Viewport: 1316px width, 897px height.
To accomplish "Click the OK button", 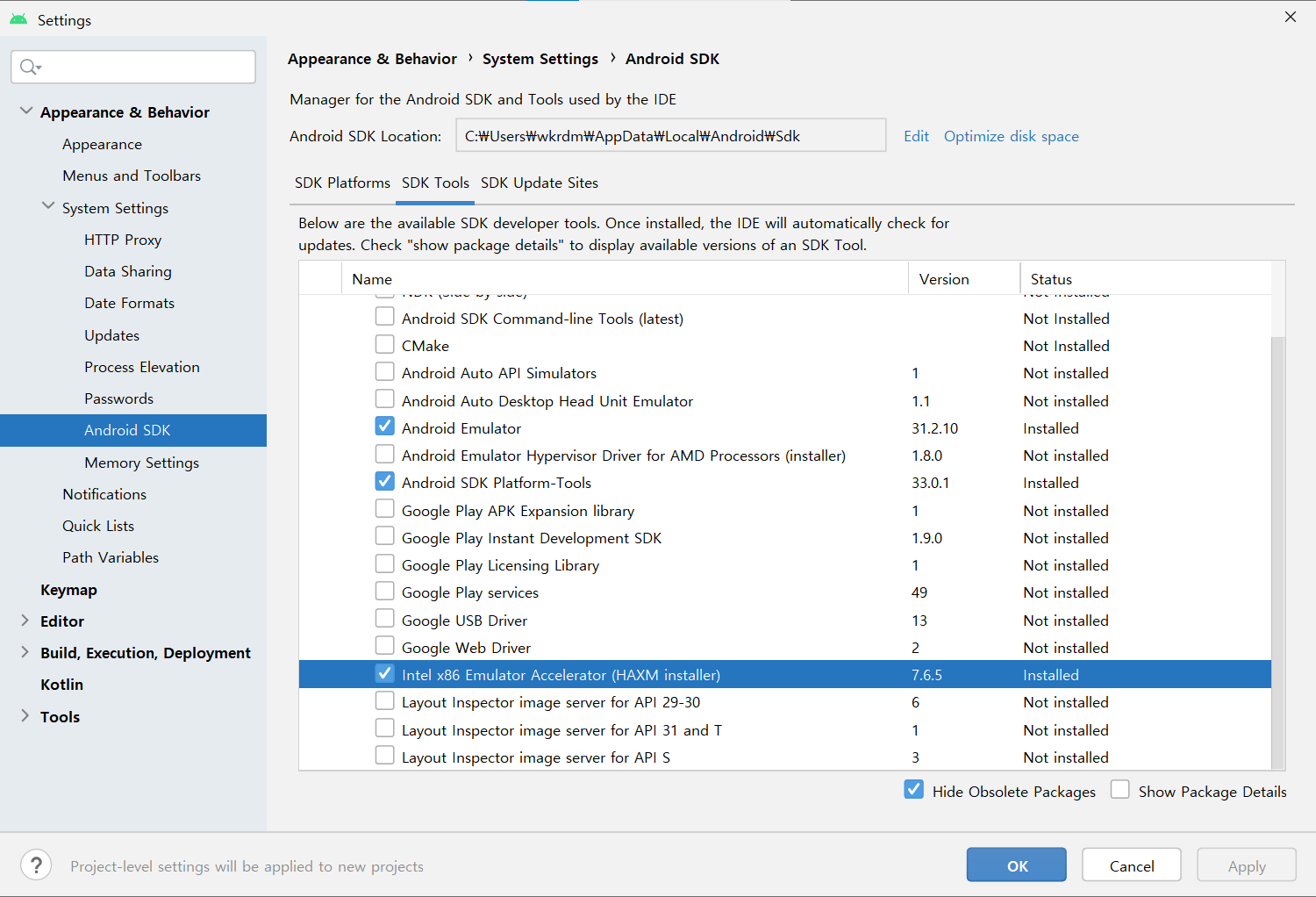I will point(1017,865).
